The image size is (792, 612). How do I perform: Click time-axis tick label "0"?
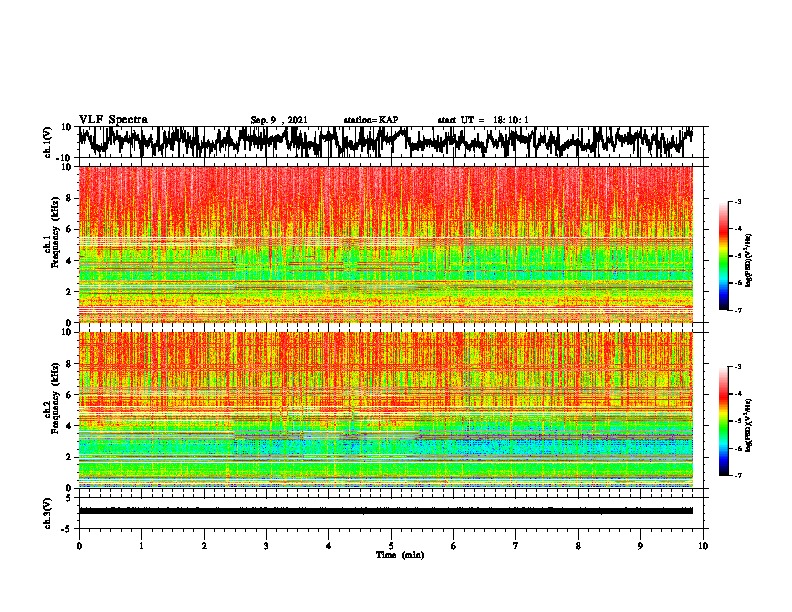click(79, 546)
